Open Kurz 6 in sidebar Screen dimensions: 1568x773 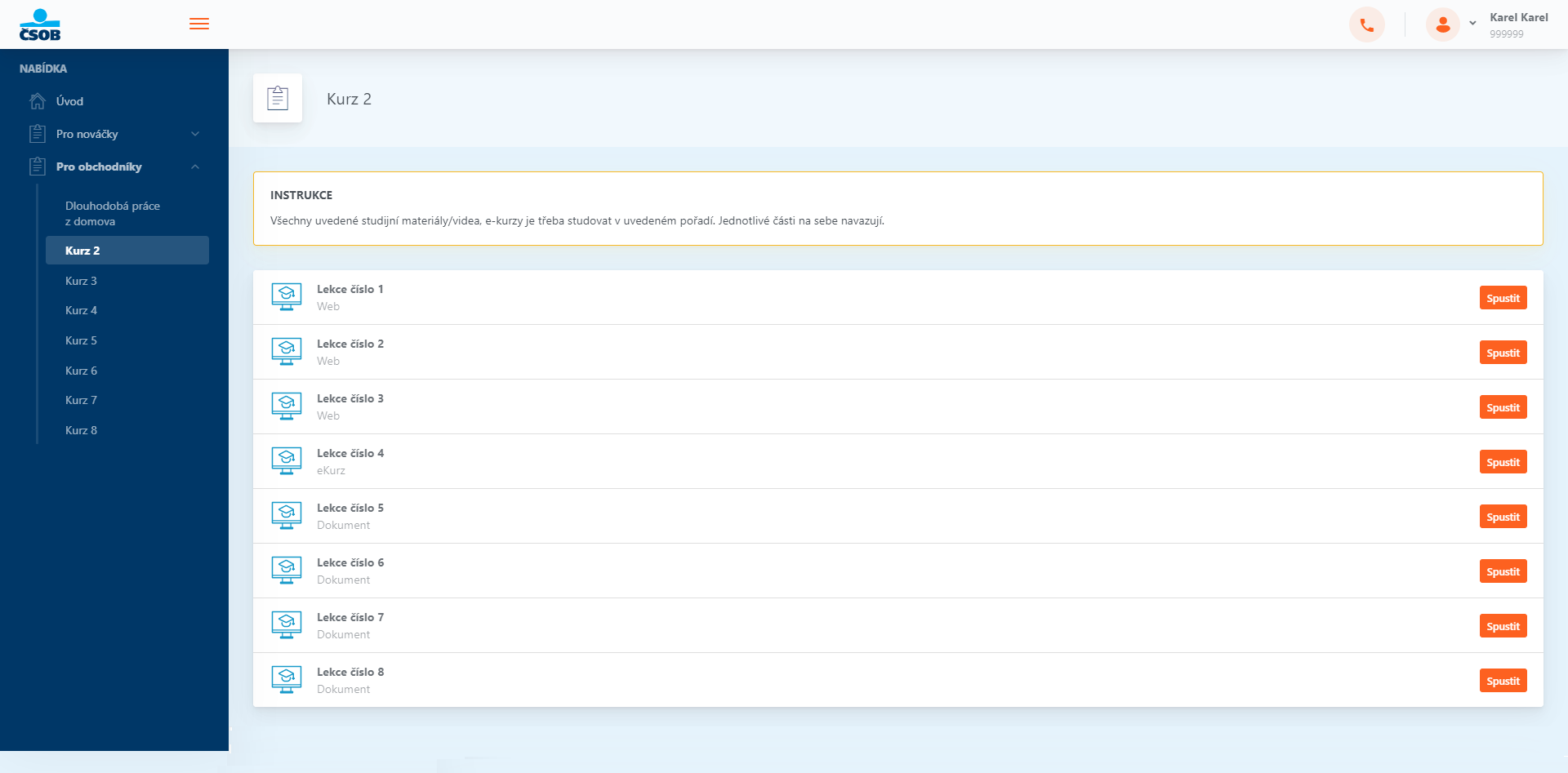pyautogui.click(x=81, y=371)
